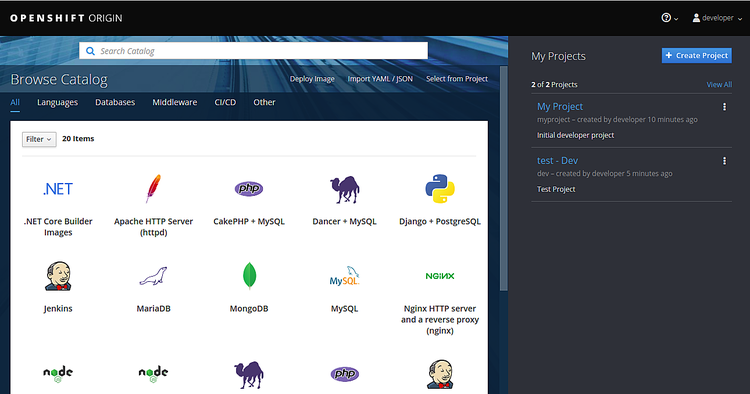Click Deploy Image link
Screen dimensions: 750x394
[x=312, y=79]
